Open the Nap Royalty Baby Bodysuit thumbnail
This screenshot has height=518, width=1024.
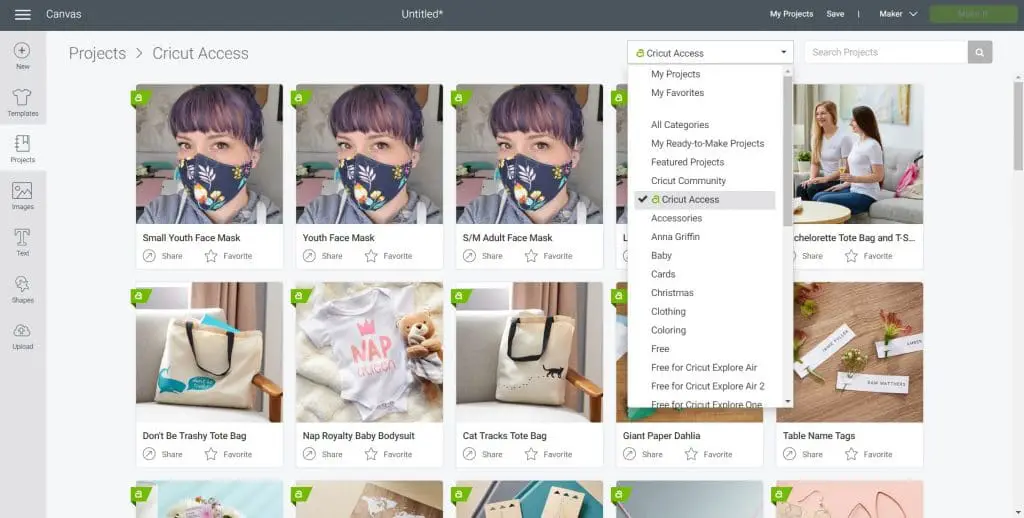point(370,352)
